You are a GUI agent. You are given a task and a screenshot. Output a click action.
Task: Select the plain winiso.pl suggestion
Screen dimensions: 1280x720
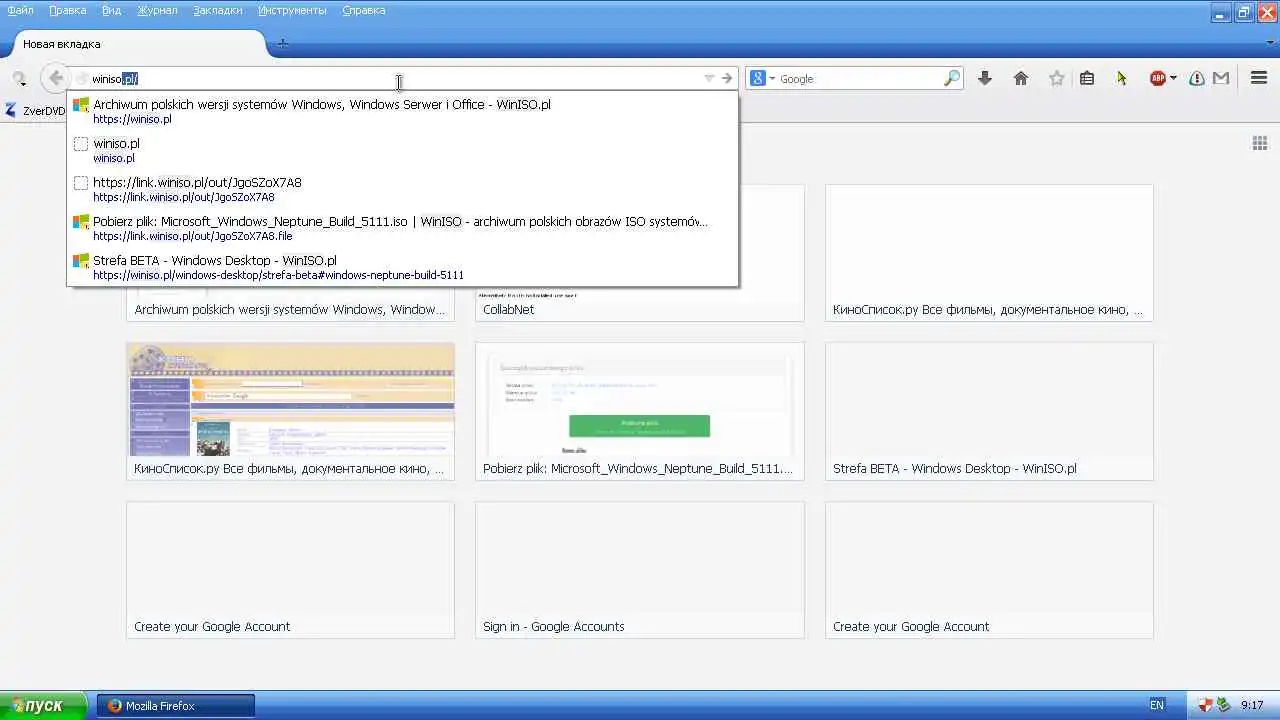coord(403,150)
